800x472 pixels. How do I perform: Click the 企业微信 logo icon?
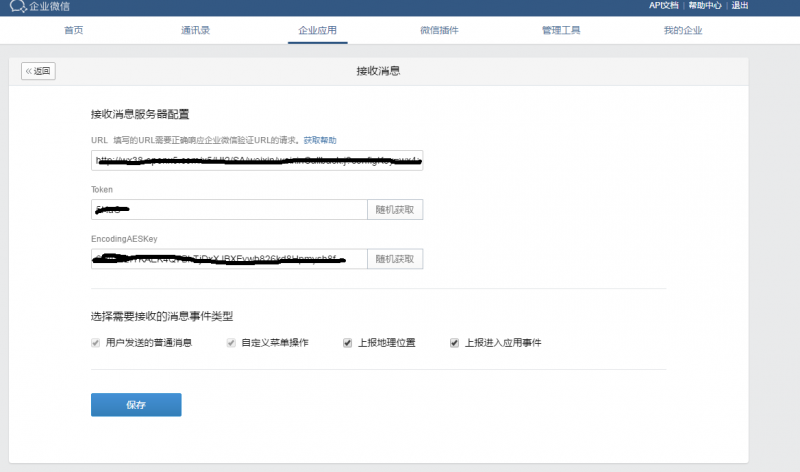coord(18,6)
